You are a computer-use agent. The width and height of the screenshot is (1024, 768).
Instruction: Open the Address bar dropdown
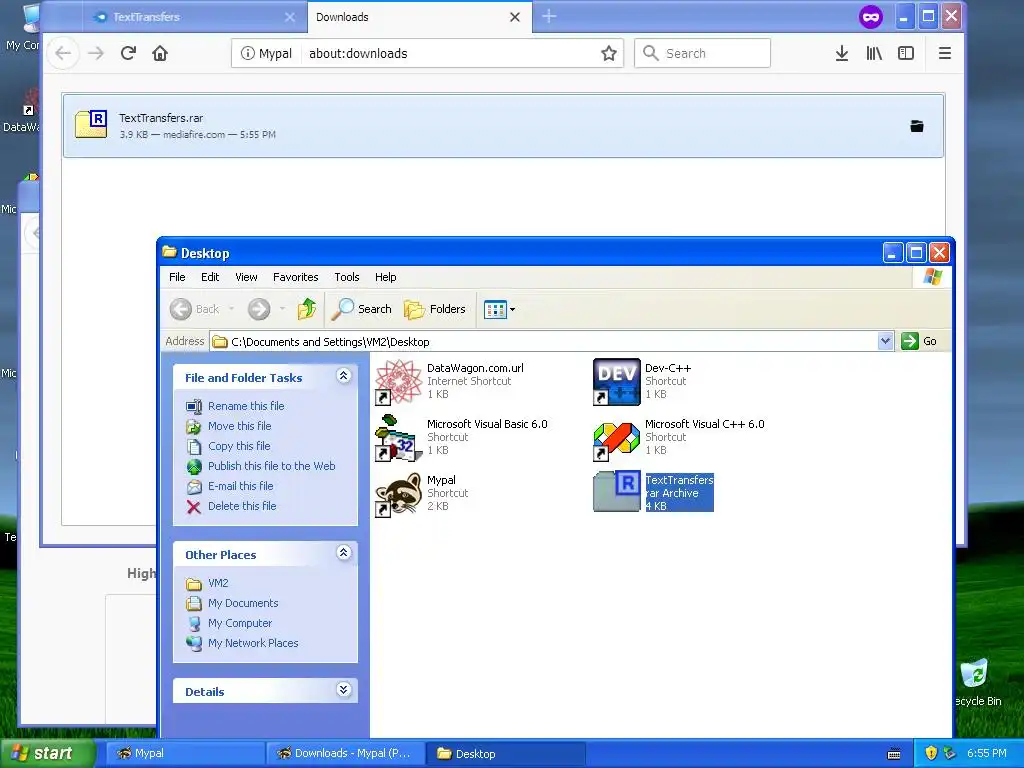[885, 341]
